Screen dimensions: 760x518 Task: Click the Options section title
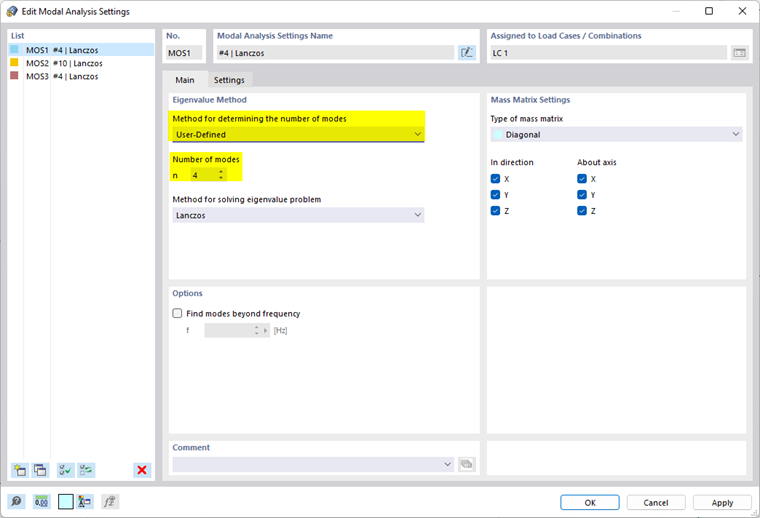click(x=188, y=293)
